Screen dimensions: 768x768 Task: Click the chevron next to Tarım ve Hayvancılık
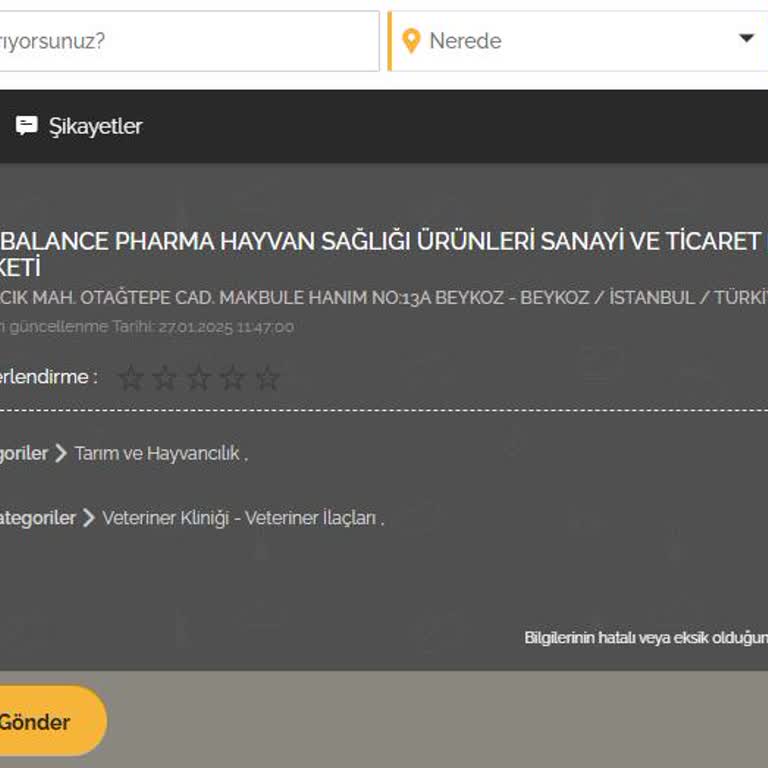(x=61, y=453)
